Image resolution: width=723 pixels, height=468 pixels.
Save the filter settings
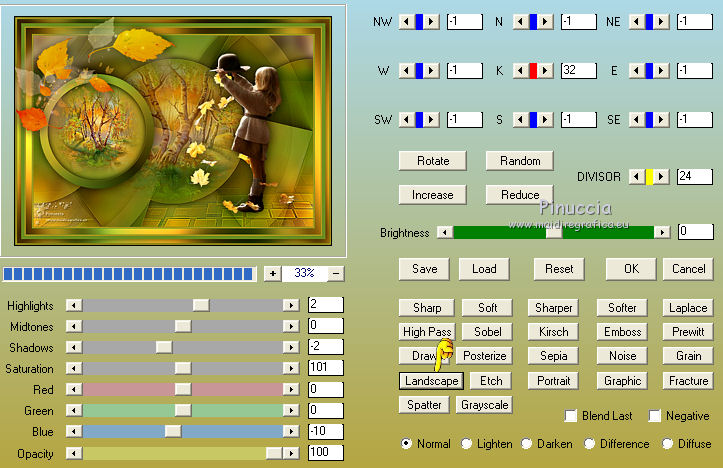click(424, 269)
